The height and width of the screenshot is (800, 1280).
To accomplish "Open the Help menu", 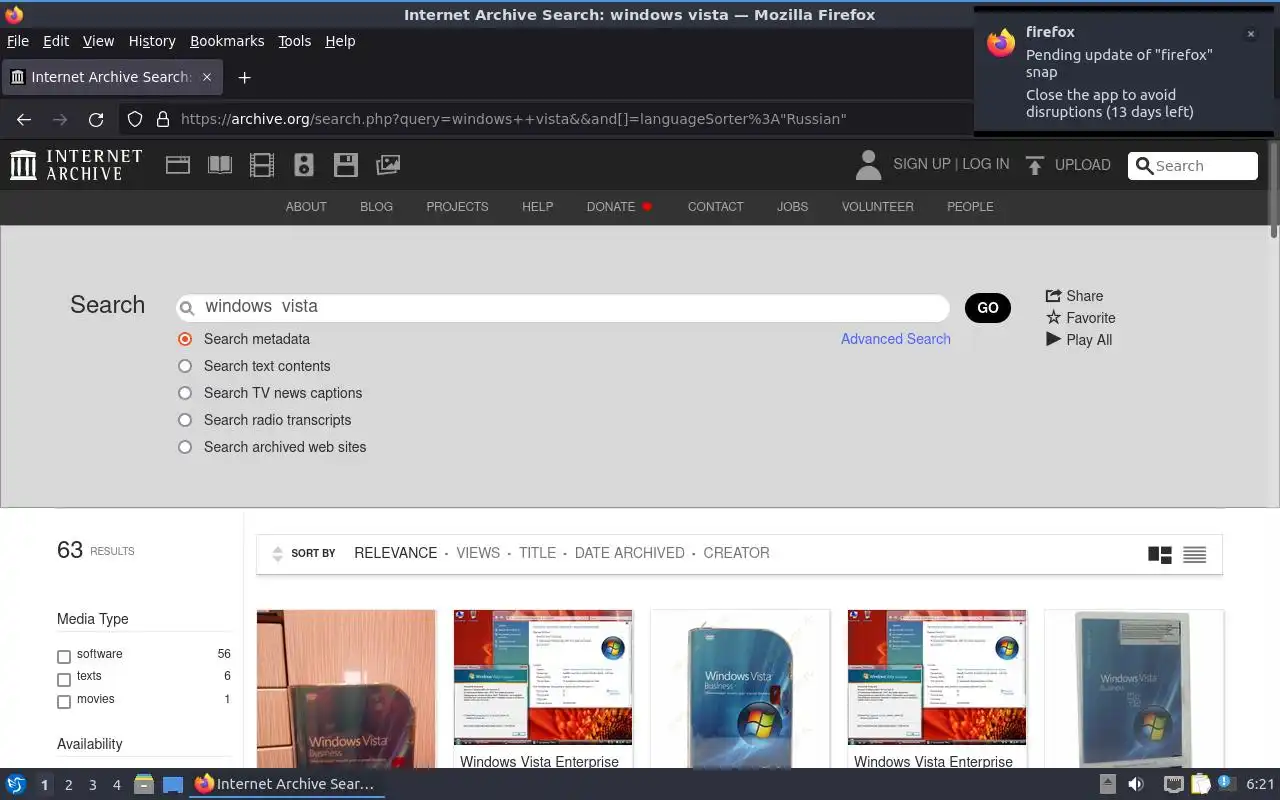I will pos(340,41).
